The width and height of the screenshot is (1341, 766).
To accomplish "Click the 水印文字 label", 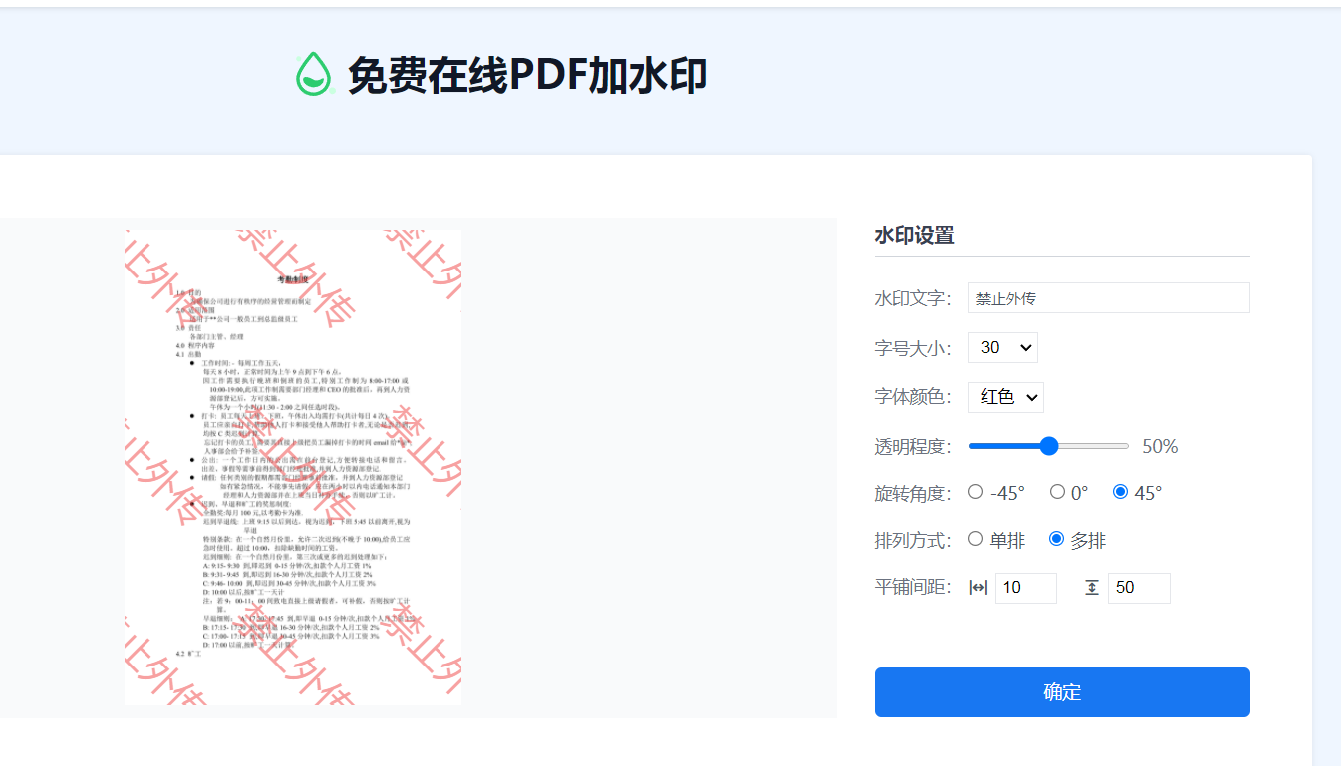I will [913, 298].
